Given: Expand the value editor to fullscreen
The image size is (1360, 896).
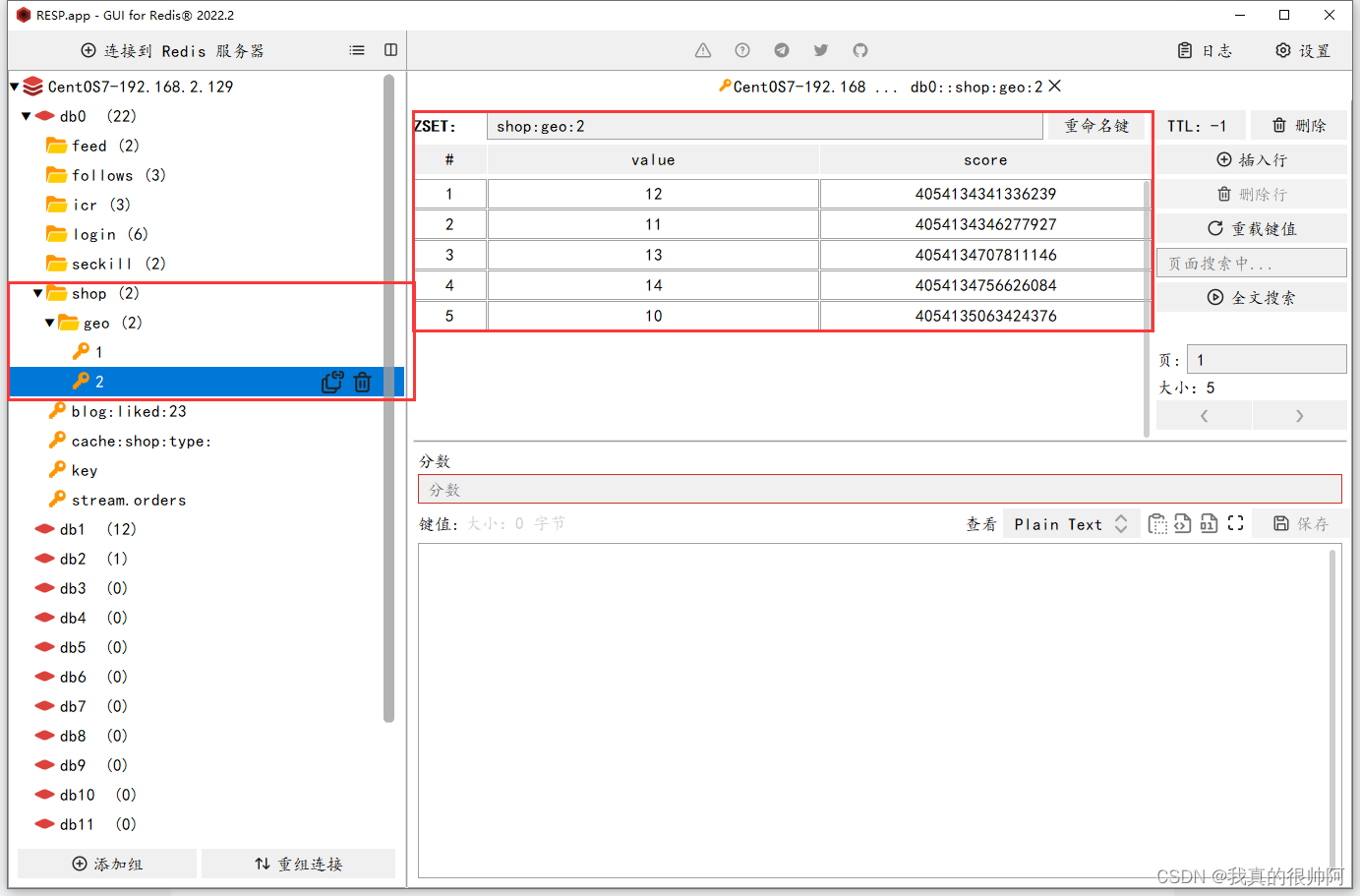Looking at the screenshot, I should [1236, 524].
